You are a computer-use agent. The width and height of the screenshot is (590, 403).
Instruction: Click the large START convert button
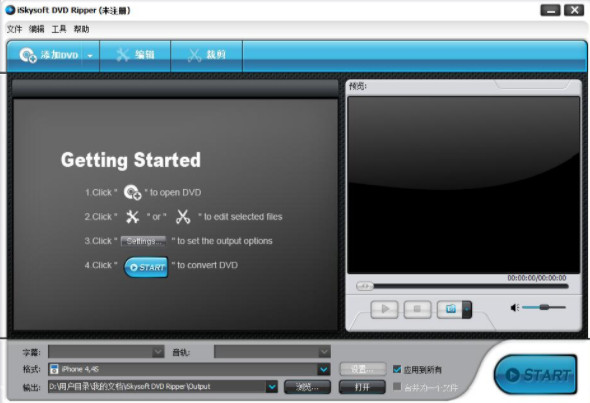point(535,374)
